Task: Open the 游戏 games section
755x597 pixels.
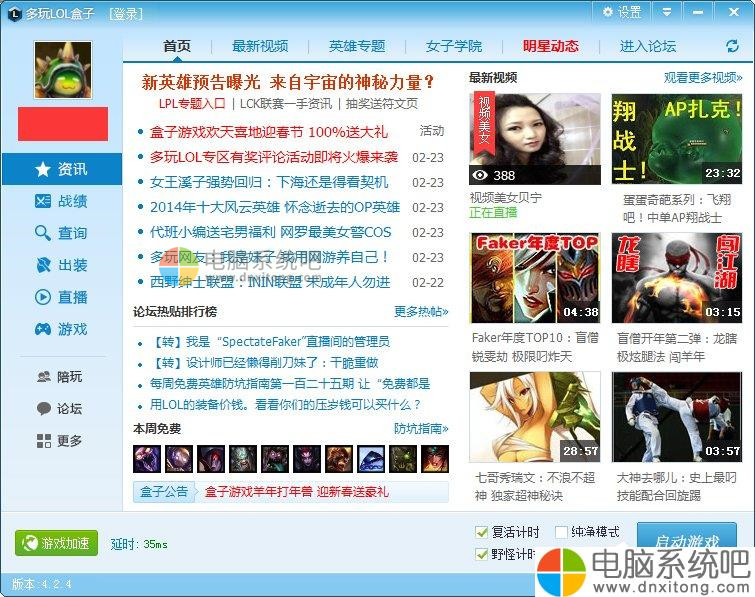Action: pos(62,329)
